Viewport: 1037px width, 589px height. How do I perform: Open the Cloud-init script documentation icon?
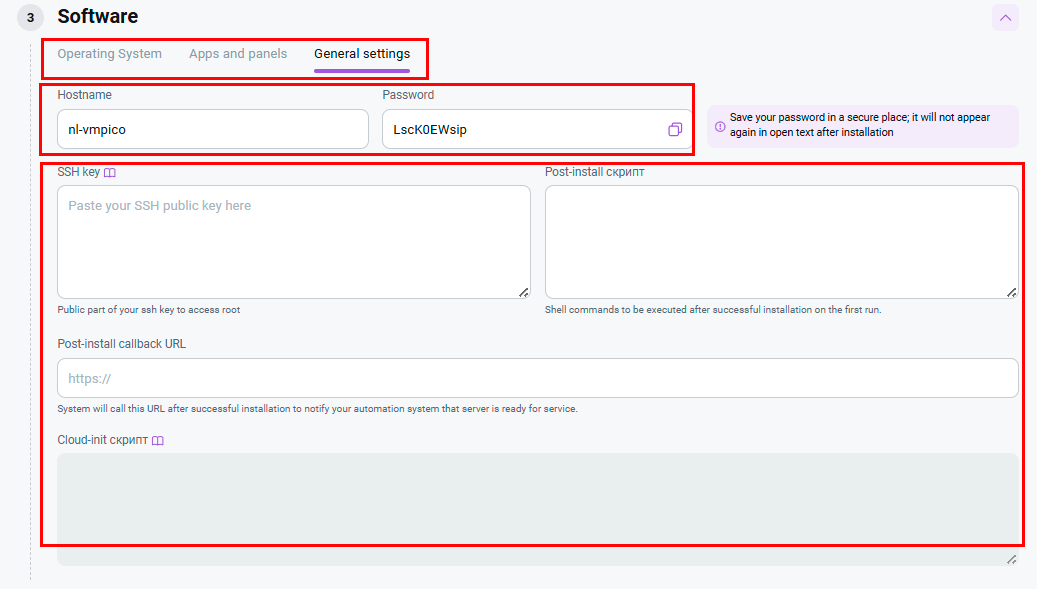coord(157,440)
